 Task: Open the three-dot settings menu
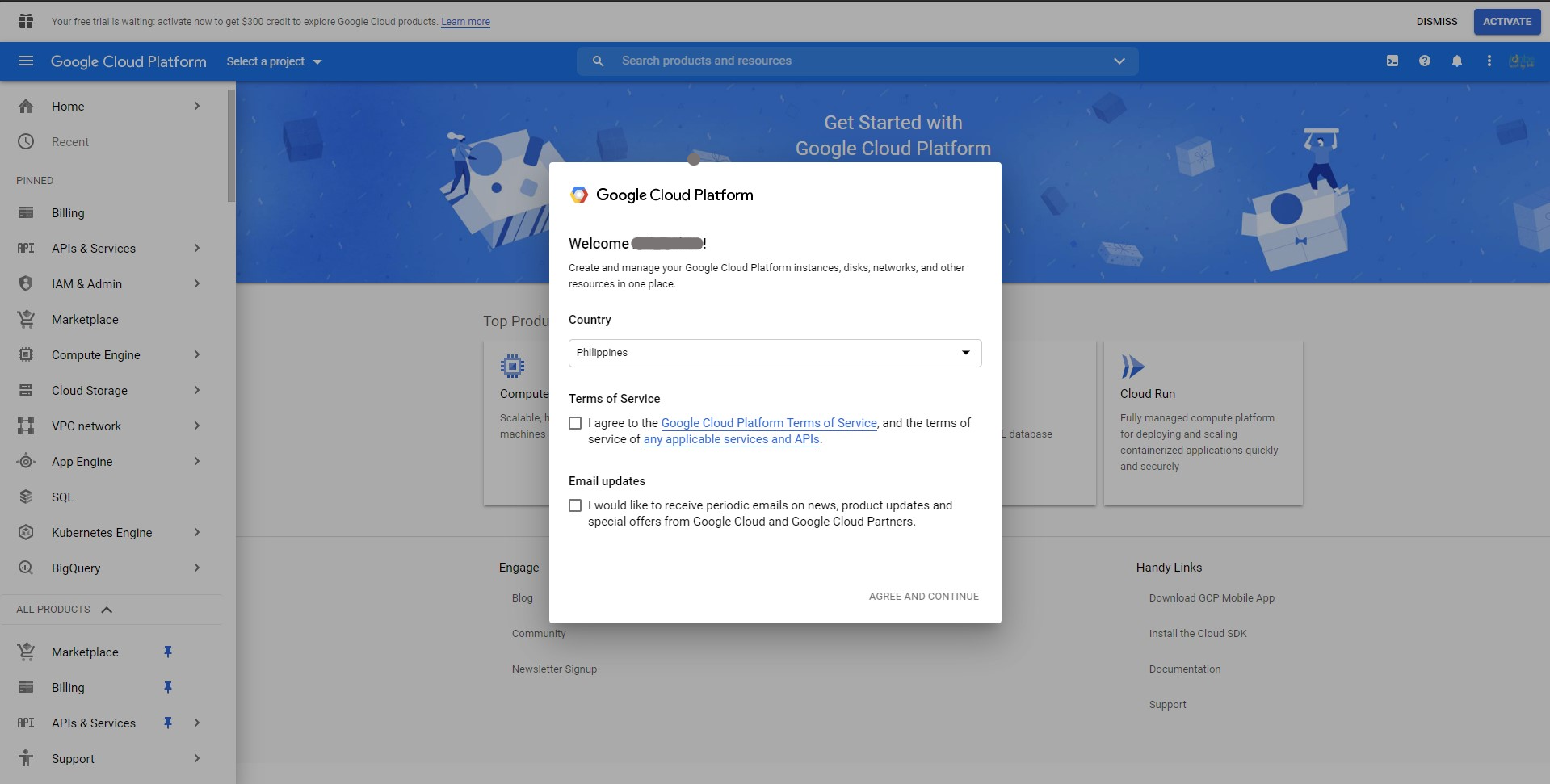click(1489, 61)
